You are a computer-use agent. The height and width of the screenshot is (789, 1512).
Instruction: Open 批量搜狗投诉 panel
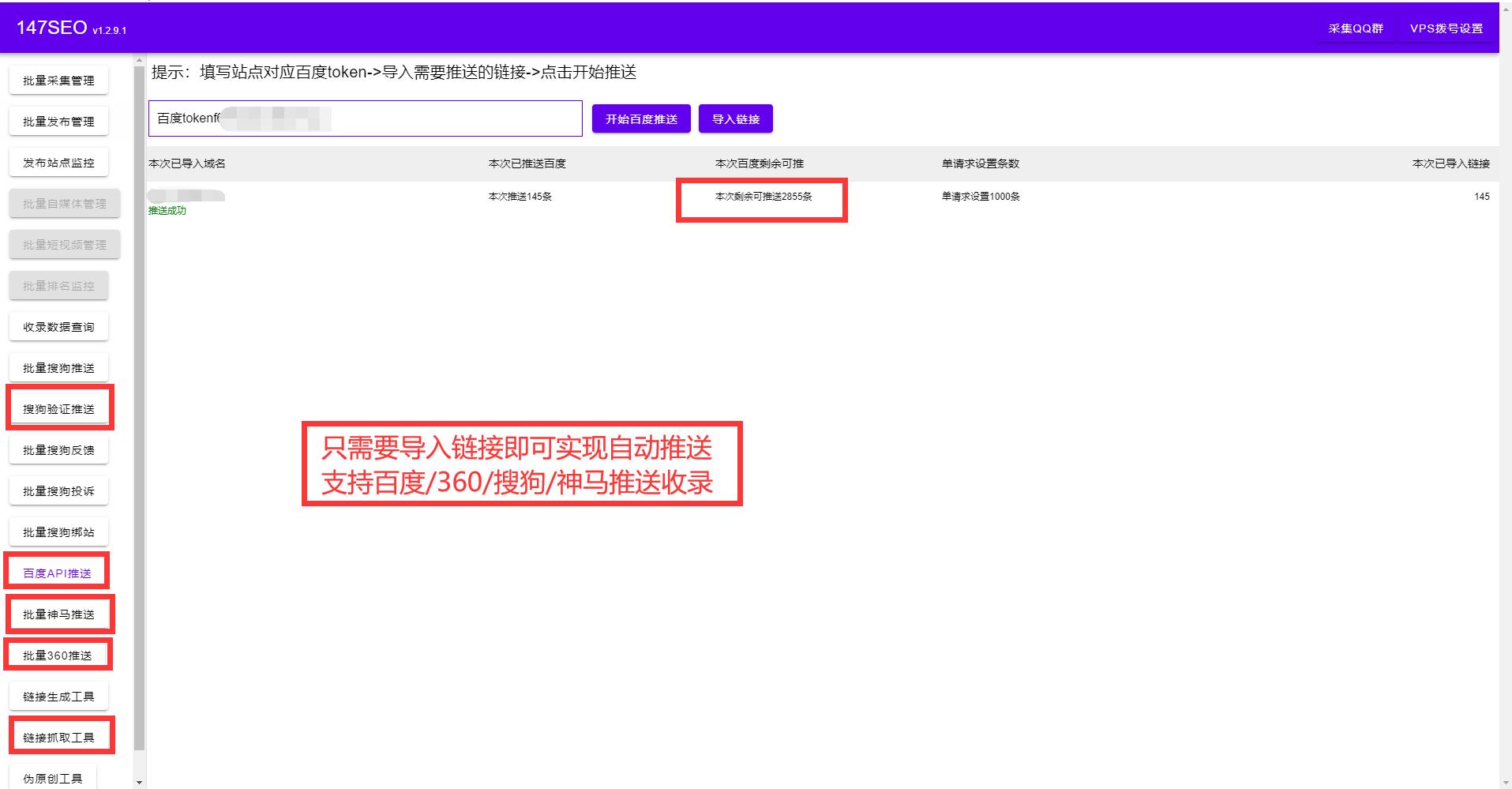[x=59, y=490]
